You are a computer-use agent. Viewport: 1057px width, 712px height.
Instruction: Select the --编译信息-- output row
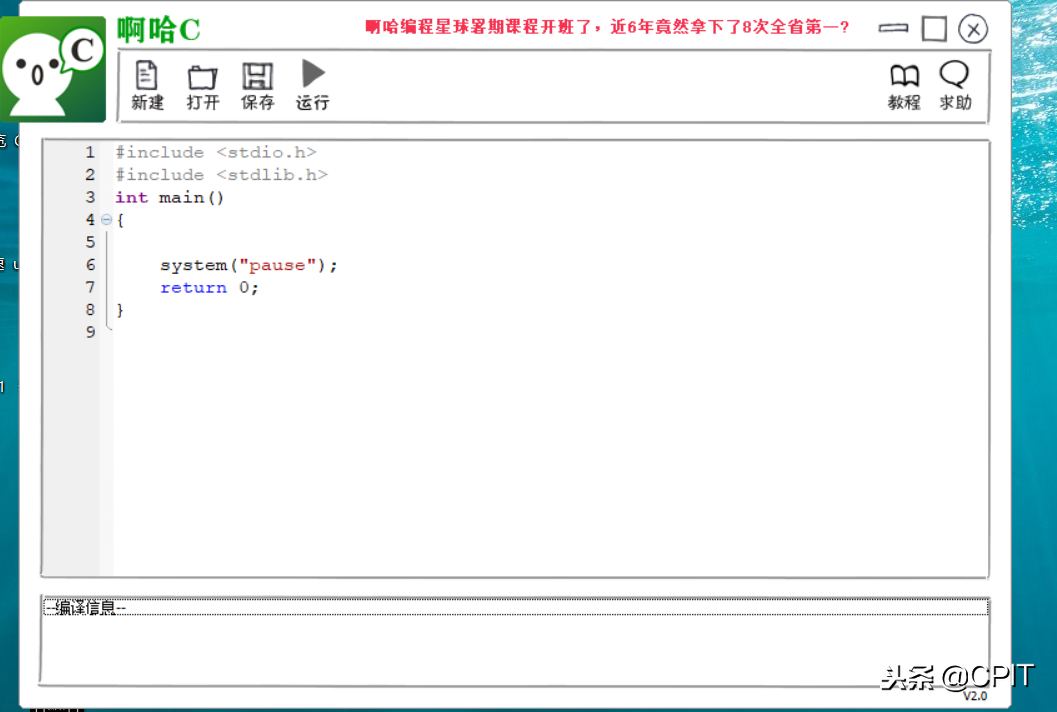[x=516, y=607]
